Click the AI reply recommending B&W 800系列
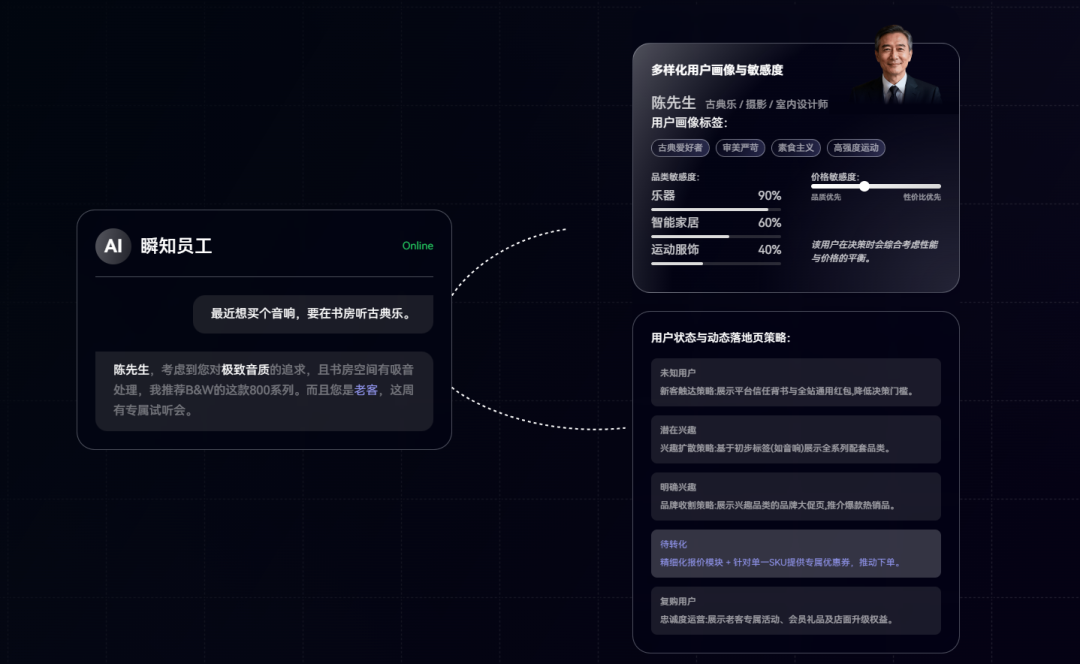The width and height of the screenshot is (1080, 664). tap(264, 391)
